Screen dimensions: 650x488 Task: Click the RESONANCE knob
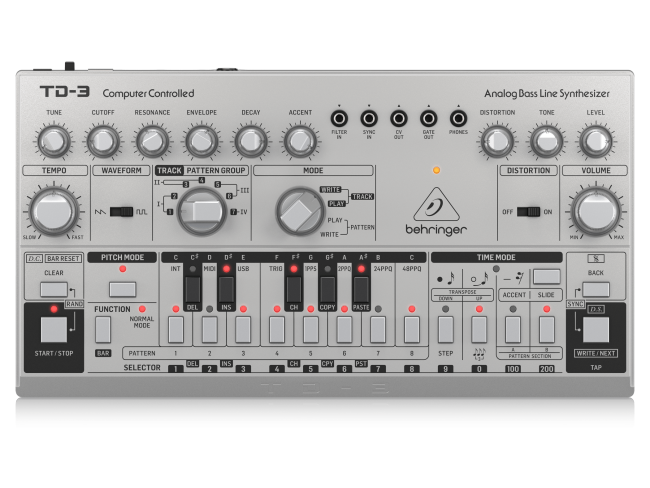(152, 141)
